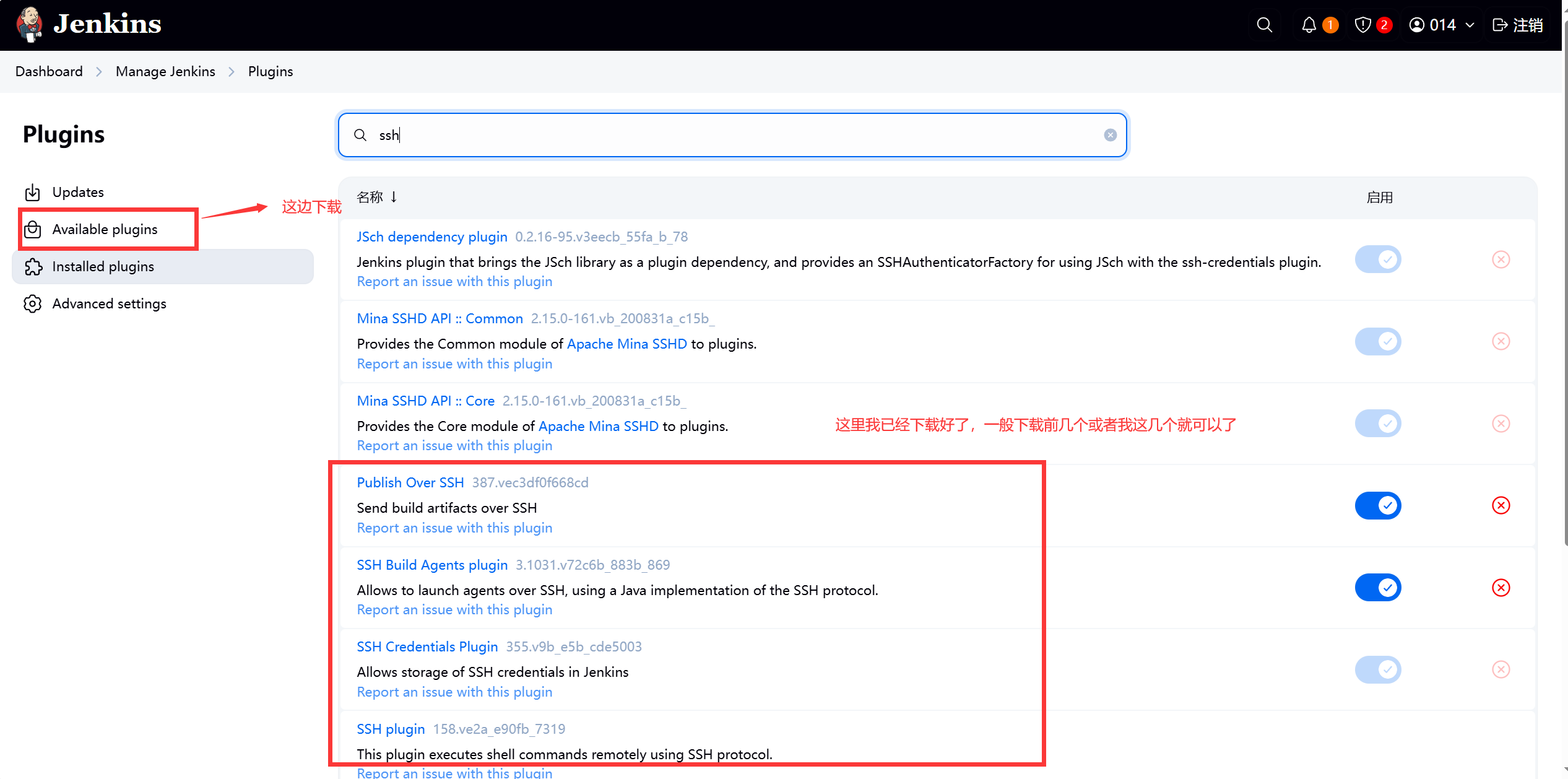
Task: Expand the 014 user menu chevron
Action: [x=1470, y=25]
